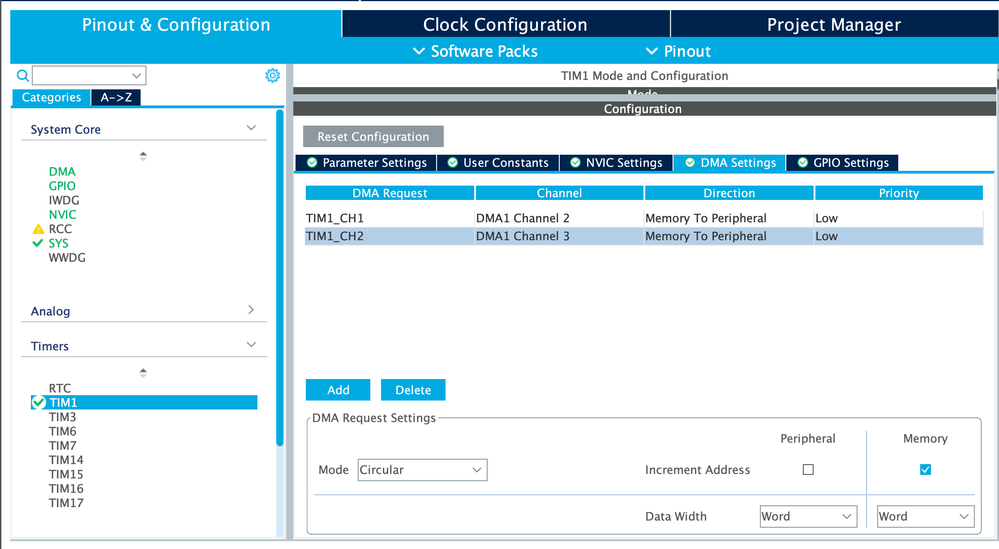Expand the Analog category

[251, 310]
